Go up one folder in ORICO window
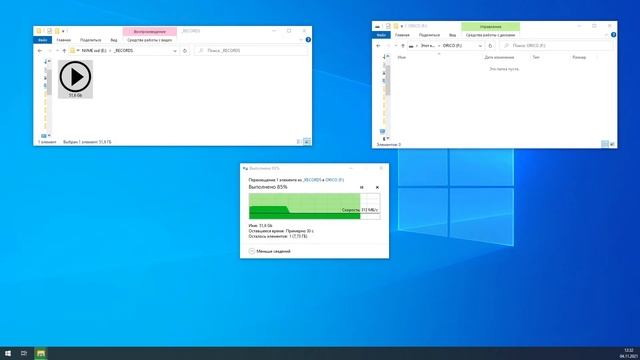 pos(403,46)
